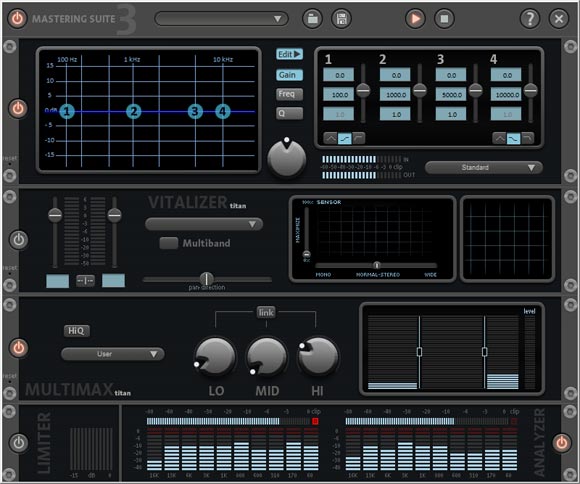This screenshot has height=484, width=580.
Task: Select low-pass filter shape for band 4
Action: click(527, 138)
